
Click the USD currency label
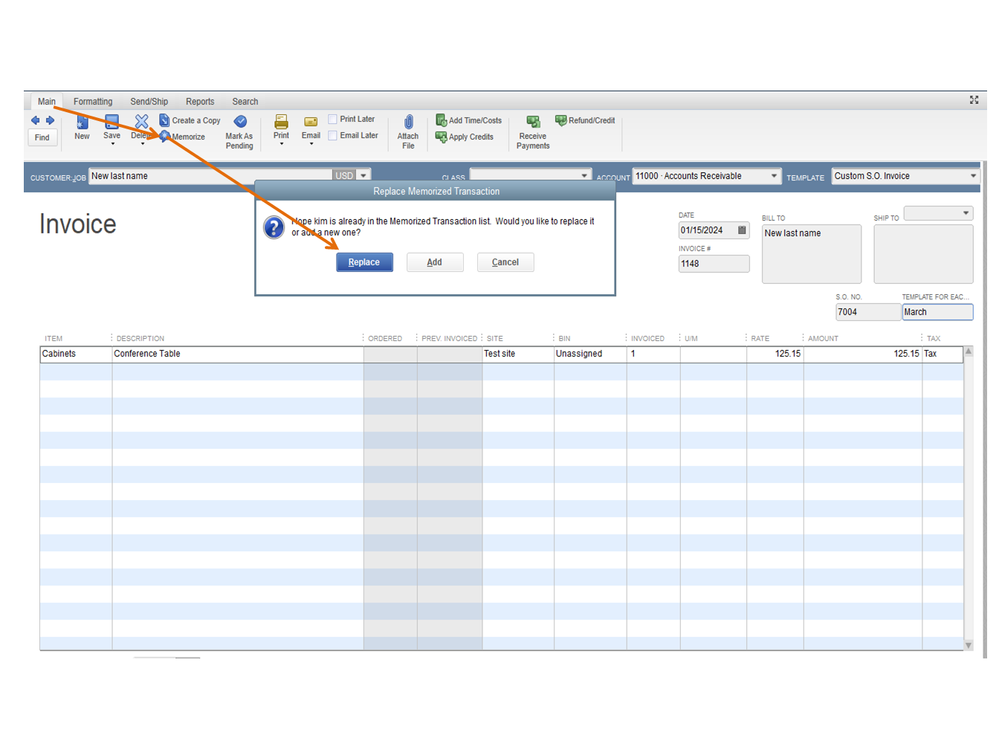tap(344, 176)
